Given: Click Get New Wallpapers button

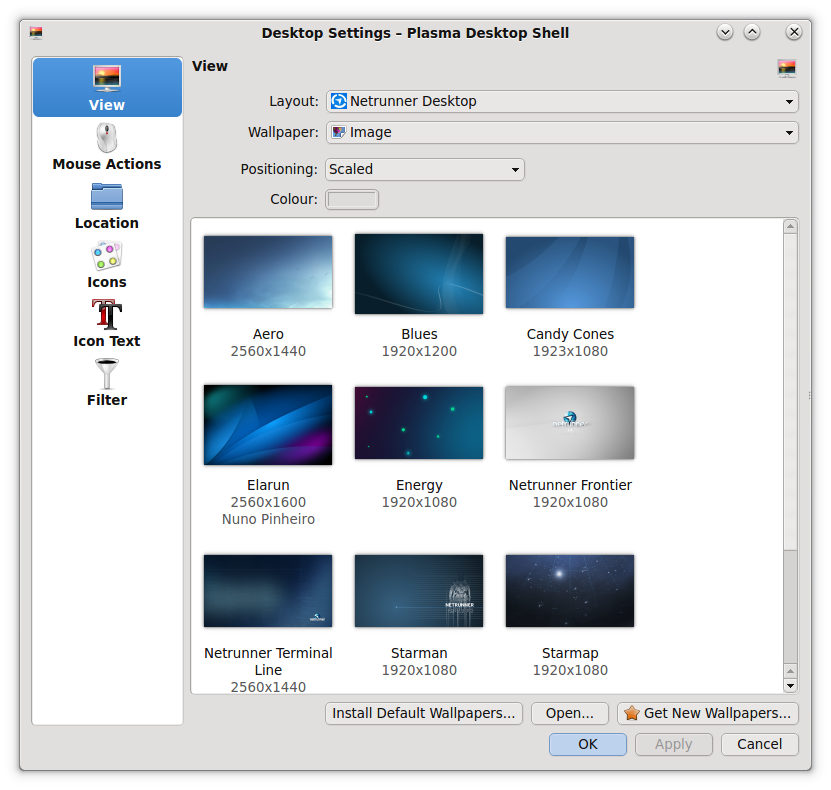Looking at the screenshot, I should [708, 713].
